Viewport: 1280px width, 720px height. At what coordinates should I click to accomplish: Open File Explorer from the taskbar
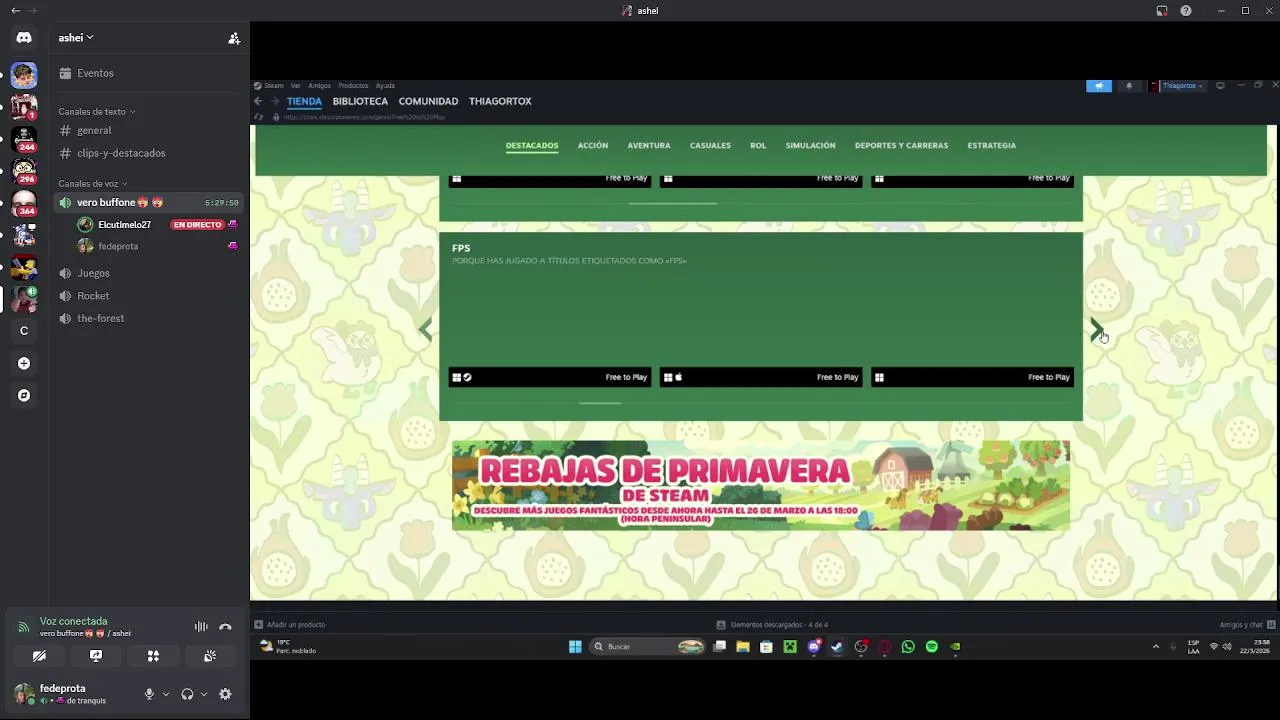tap(743, 647)
